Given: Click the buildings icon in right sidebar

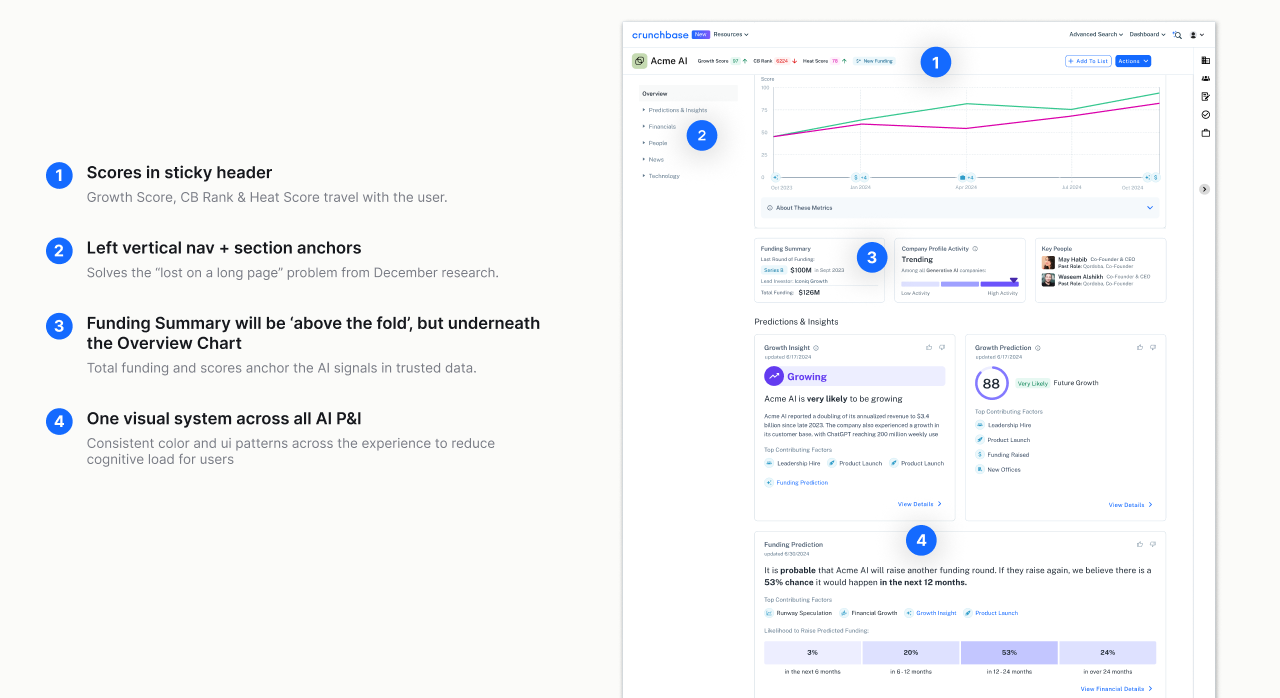Looking at the screenshot, I should pos(1205,61).
